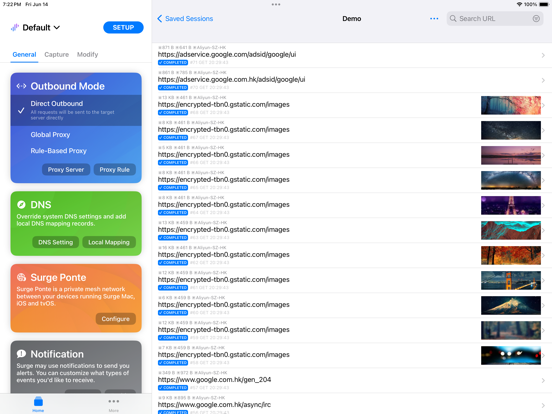Tap the DNS compass icon

tap(21, 205)
